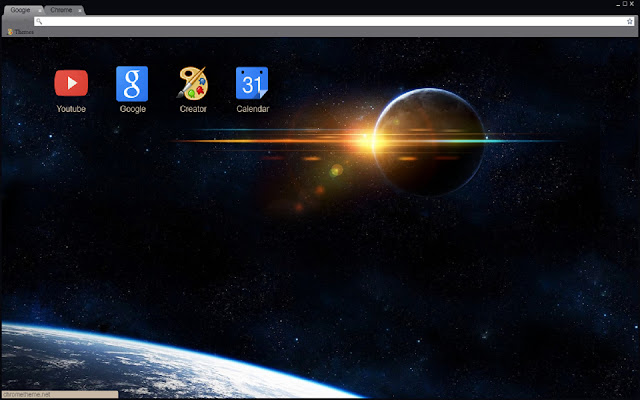Bookmark this page with the star icon

click(630, 21)
